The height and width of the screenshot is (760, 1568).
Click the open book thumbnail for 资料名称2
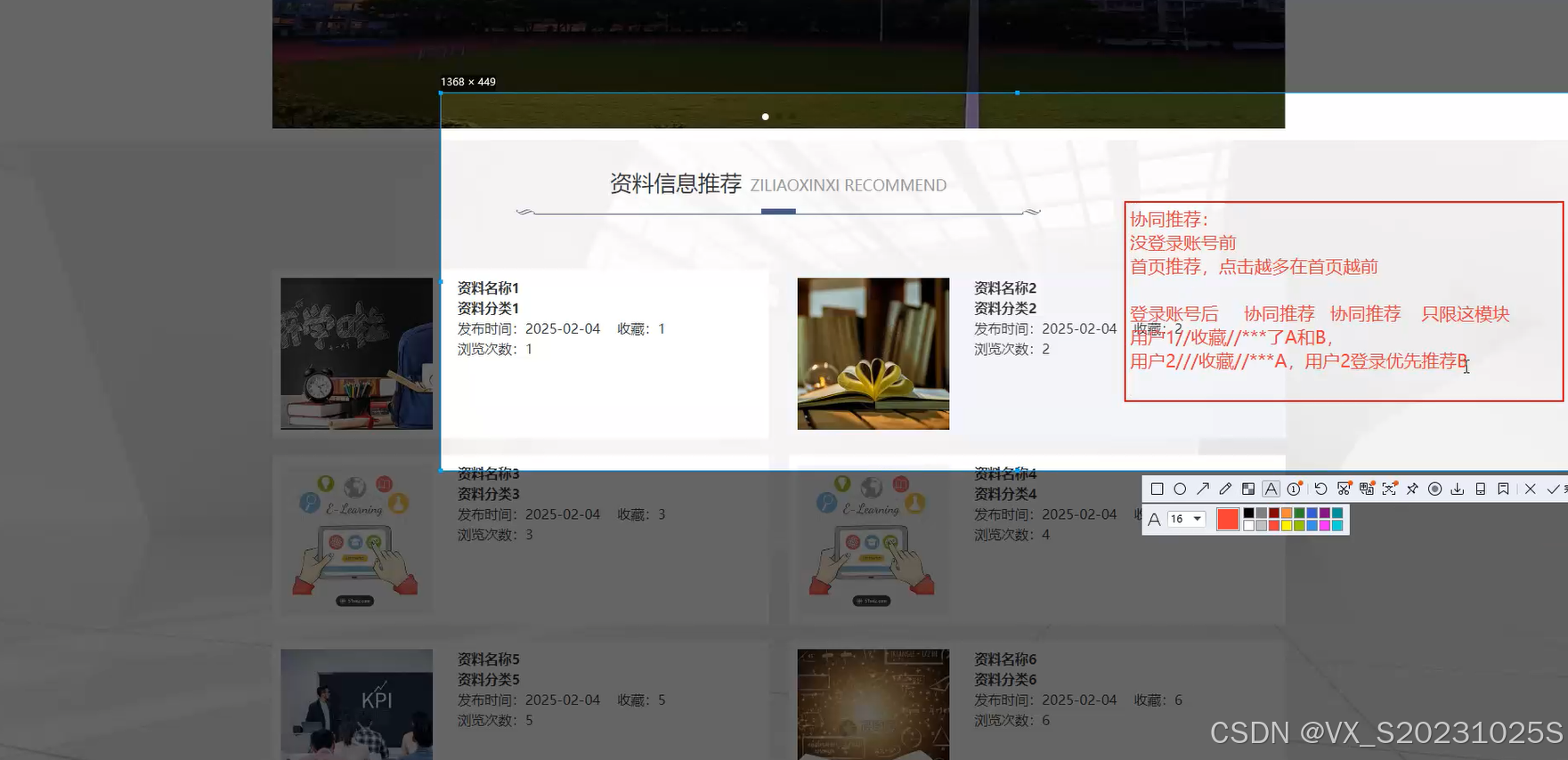[x=873, y=353]
